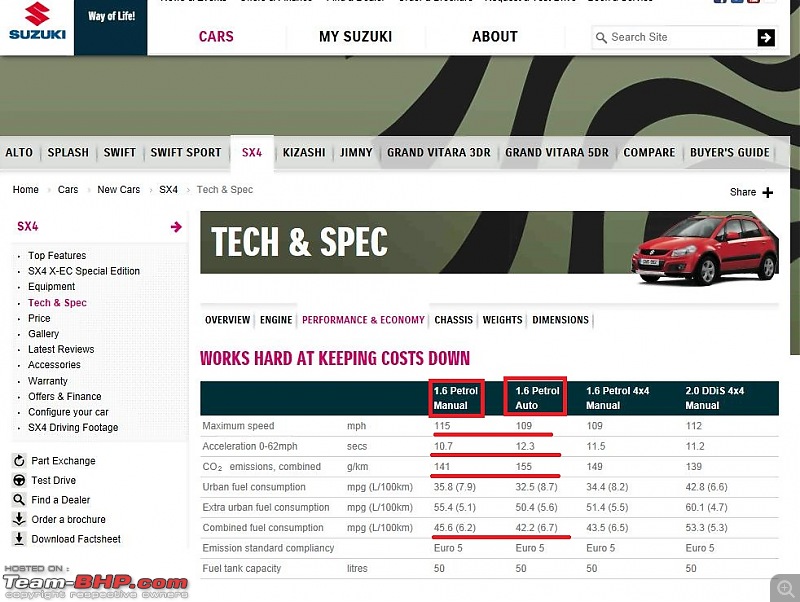Select the SPLASH model tab
Screen dimensions: 800x602
[x=68, y=153]
